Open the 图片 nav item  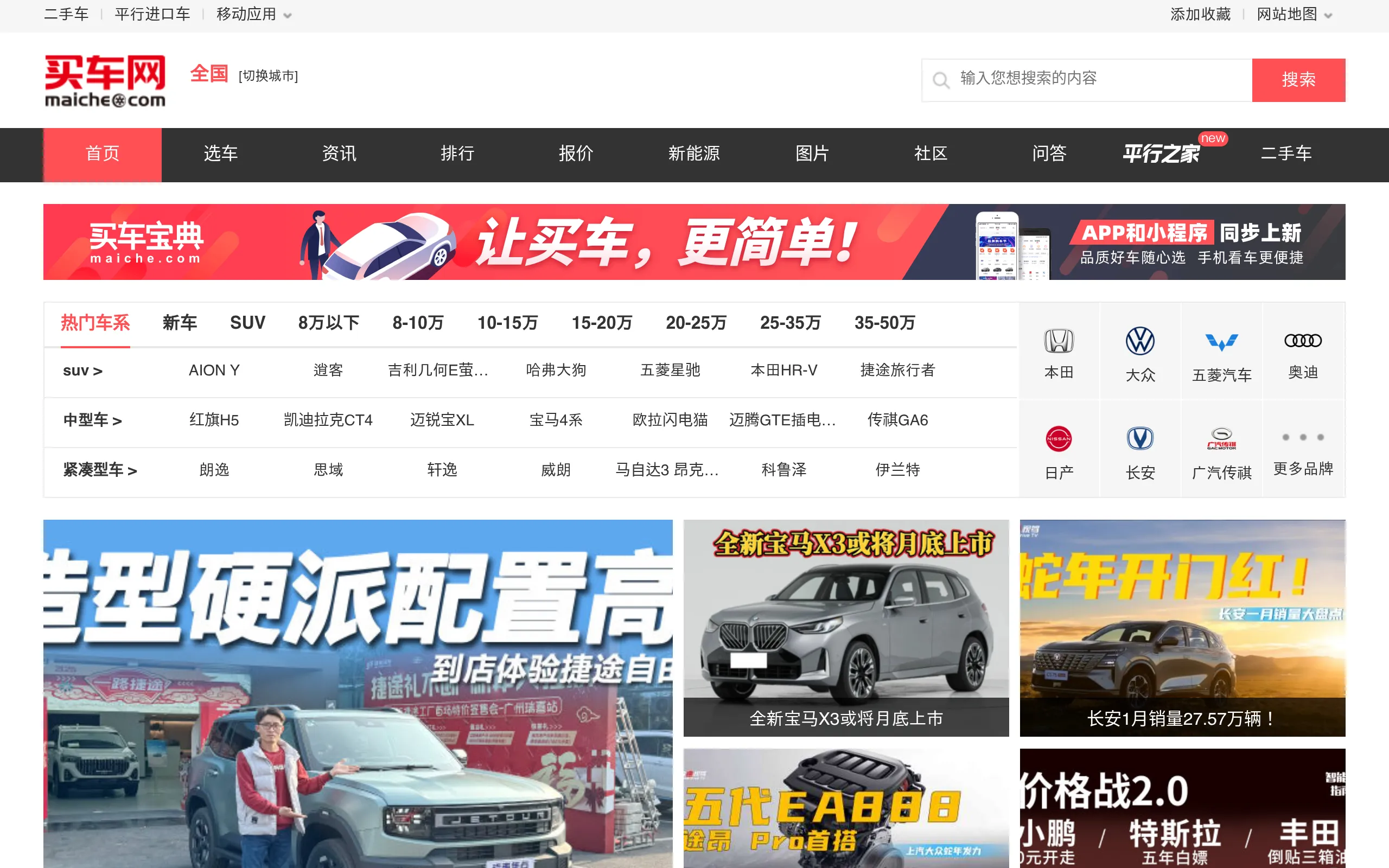coord(812,154)
